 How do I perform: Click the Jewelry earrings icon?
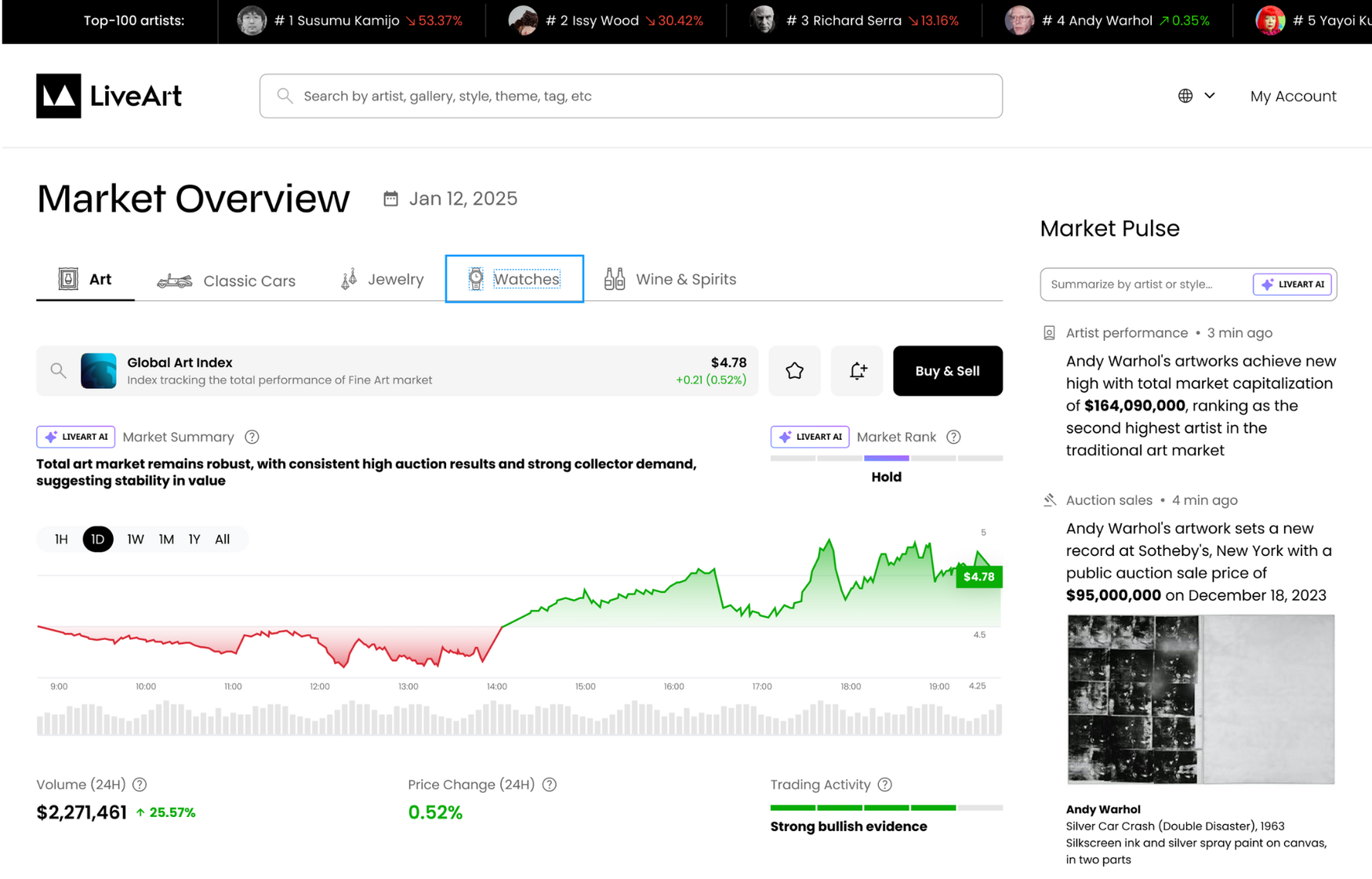pyautogui.click(x=349, y=279)
